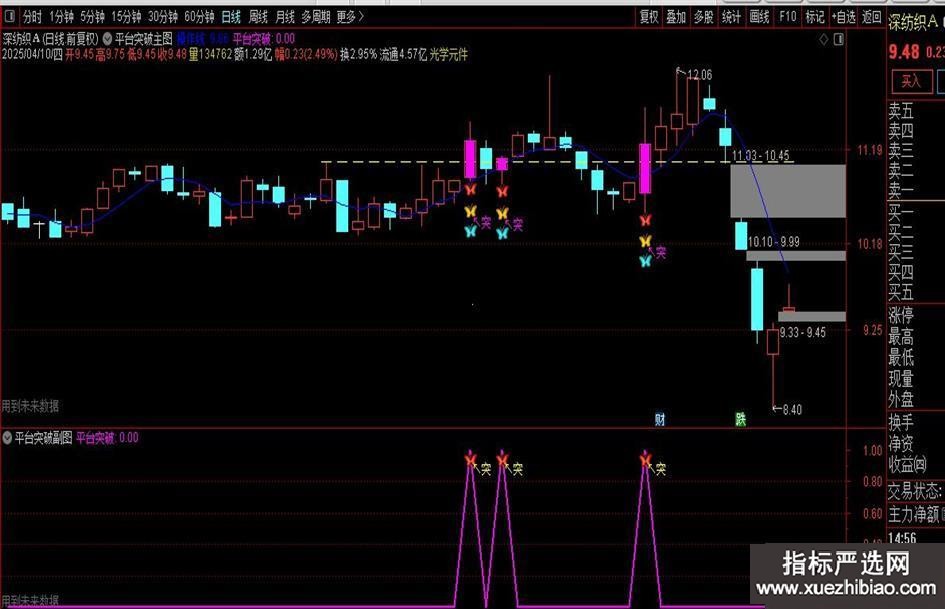Click the 9.25 price axis label

(x=873, y=330)
